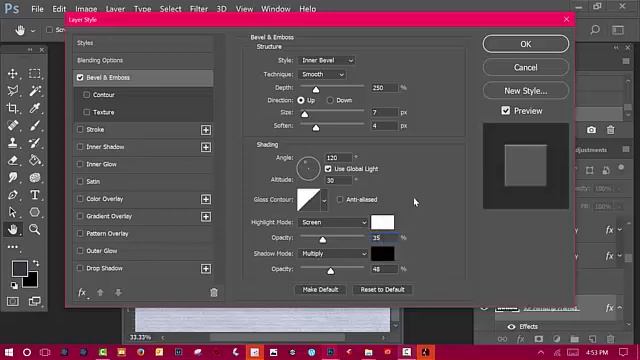This screenshot has width=640, height=360.
Task: Select the Move tool
Action: (x=13, y=73)
